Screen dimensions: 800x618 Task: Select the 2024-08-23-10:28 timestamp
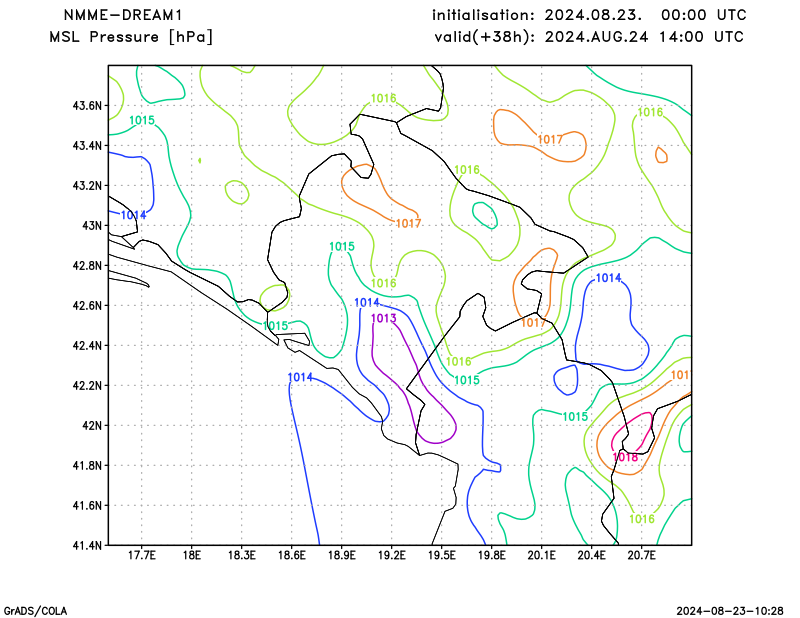(730, 611)
